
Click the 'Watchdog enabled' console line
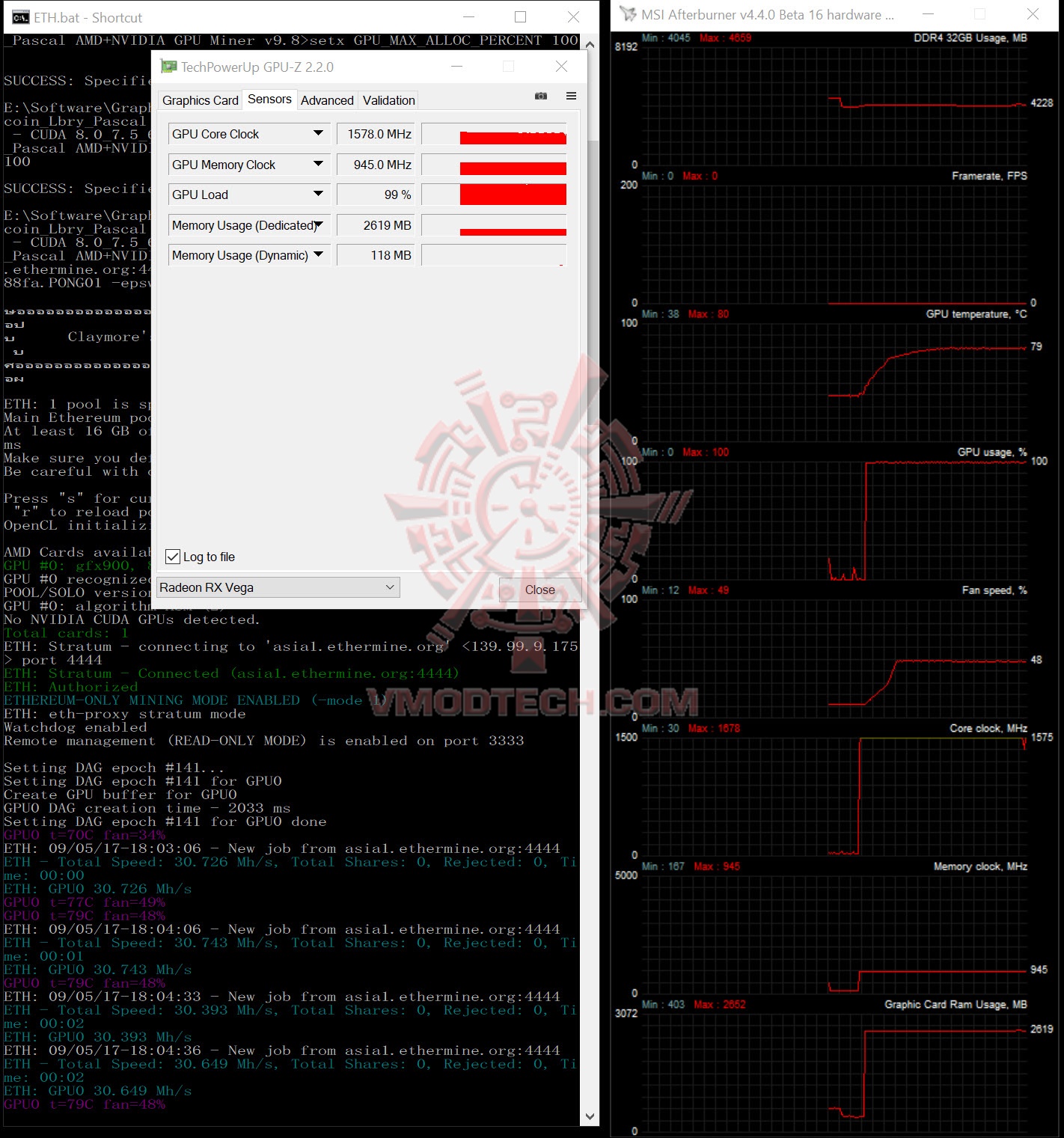(x=76, y=727)
